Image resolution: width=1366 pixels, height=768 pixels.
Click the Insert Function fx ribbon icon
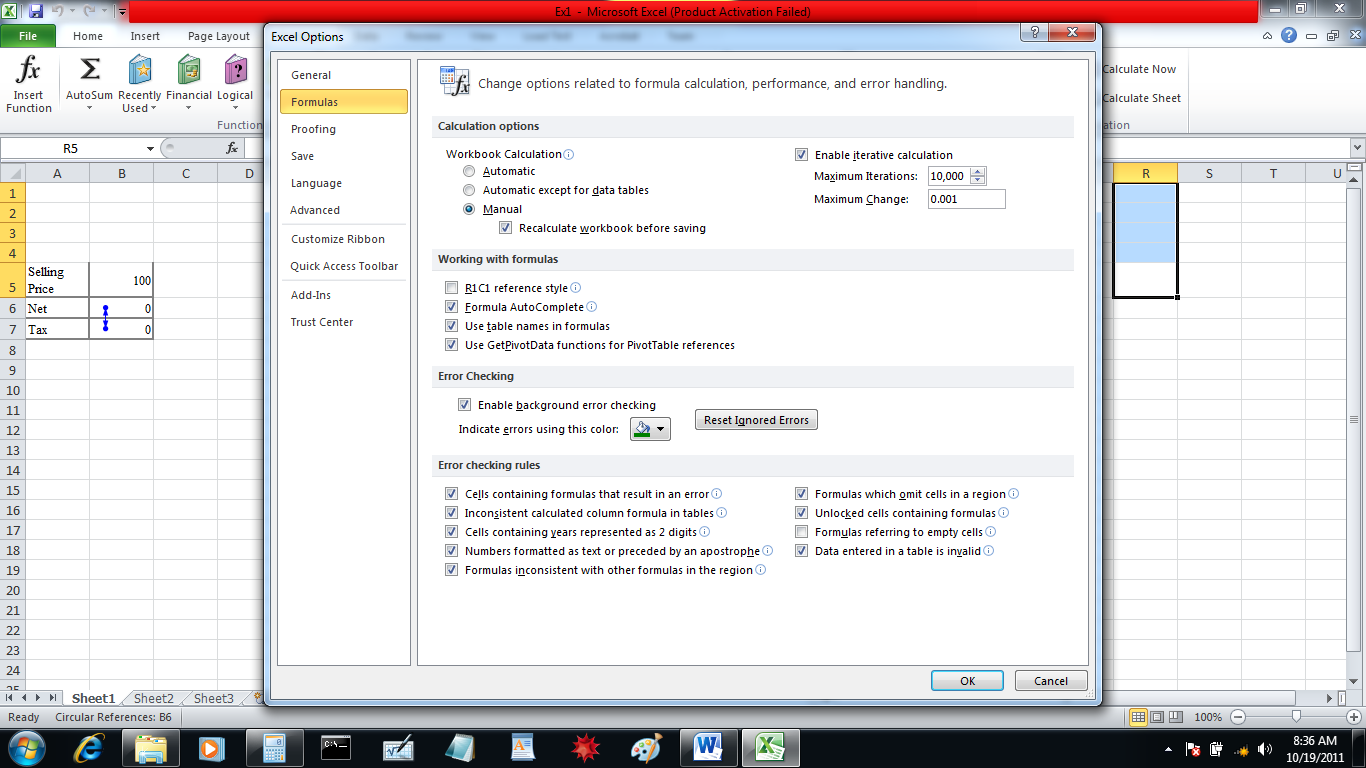pos(29,70)
